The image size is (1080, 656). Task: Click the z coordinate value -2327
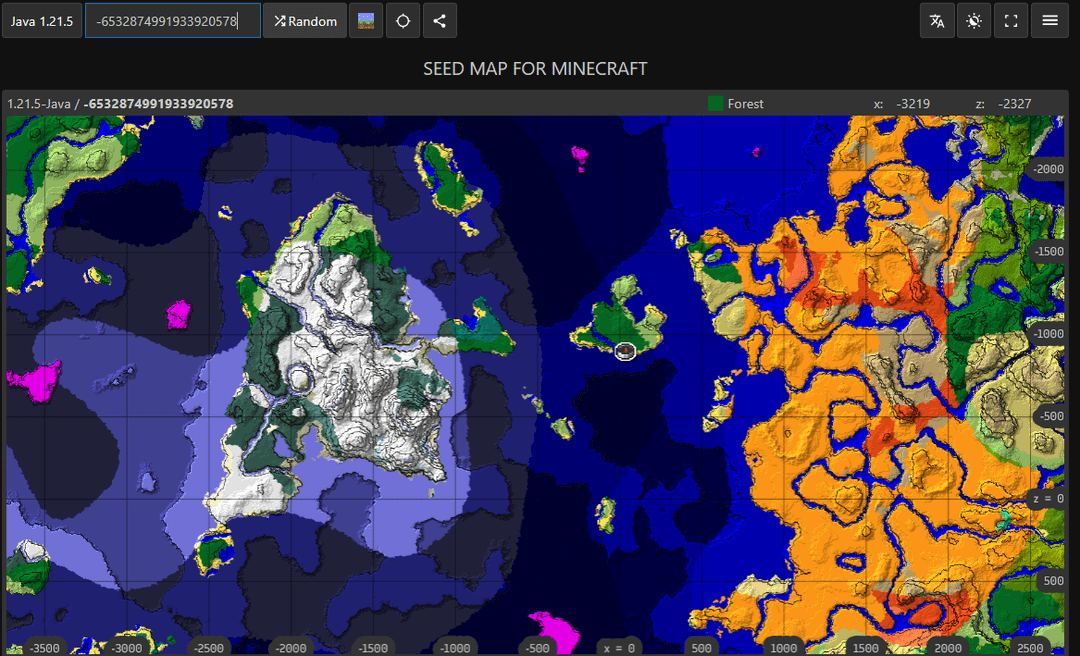(x=1013, y=104)
